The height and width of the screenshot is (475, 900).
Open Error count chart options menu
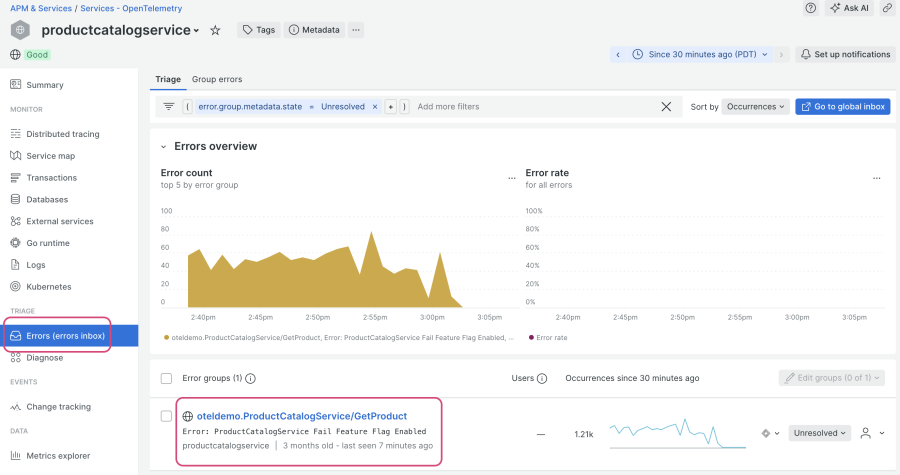tap(511, 178)
